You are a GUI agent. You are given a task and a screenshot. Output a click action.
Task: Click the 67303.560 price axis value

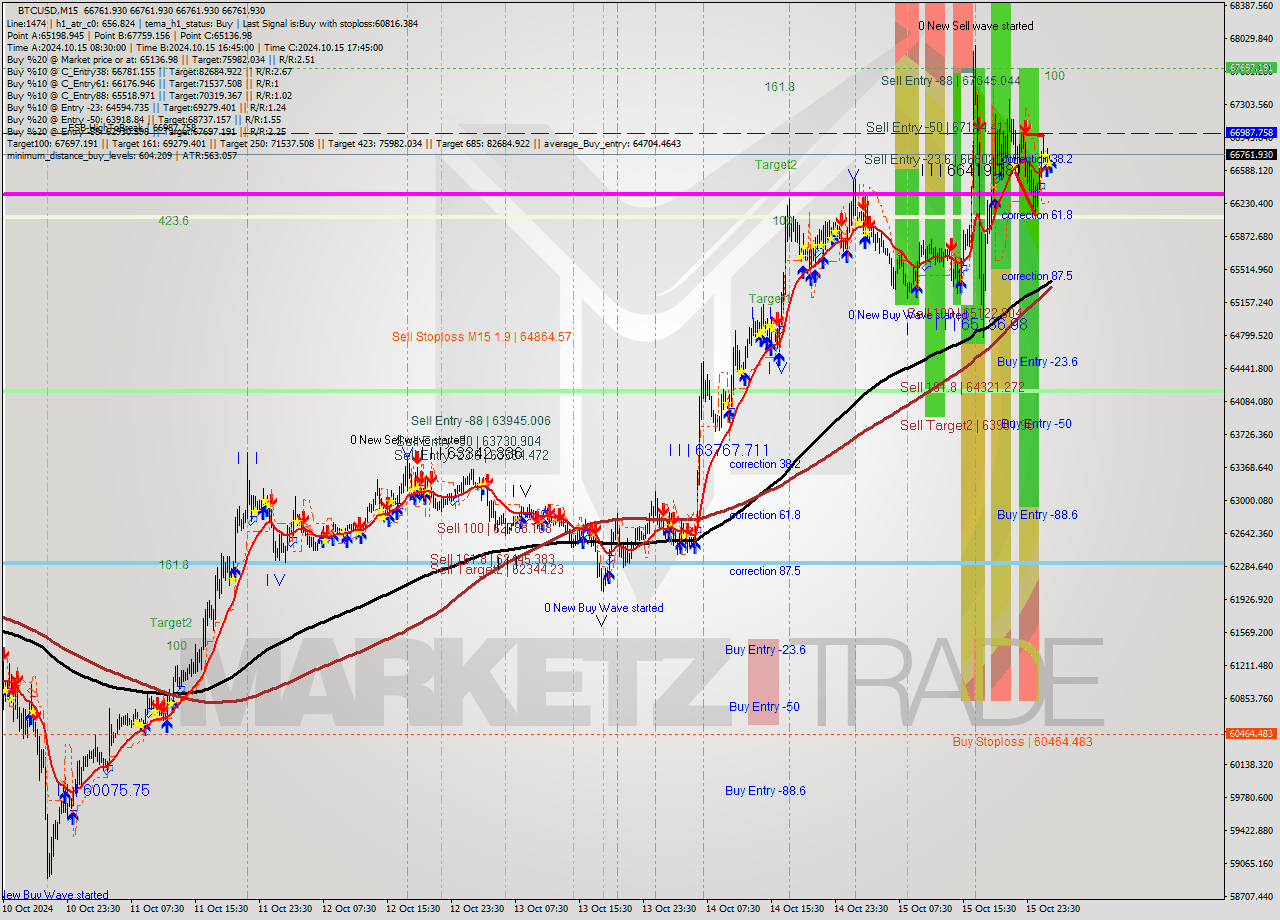click(x=1250, y=105)
